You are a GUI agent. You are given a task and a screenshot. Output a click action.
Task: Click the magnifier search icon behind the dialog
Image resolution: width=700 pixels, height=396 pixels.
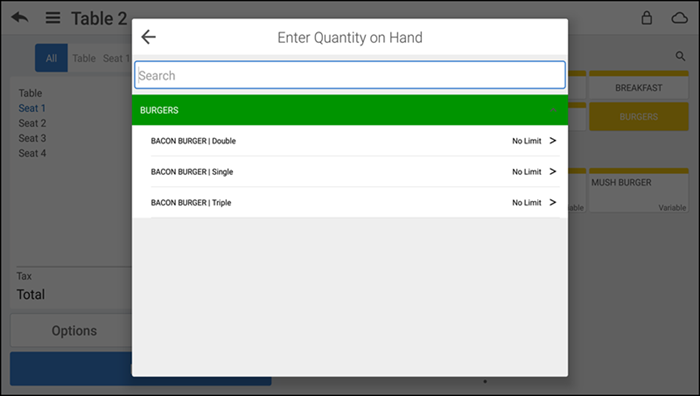(x=680, y=56)
